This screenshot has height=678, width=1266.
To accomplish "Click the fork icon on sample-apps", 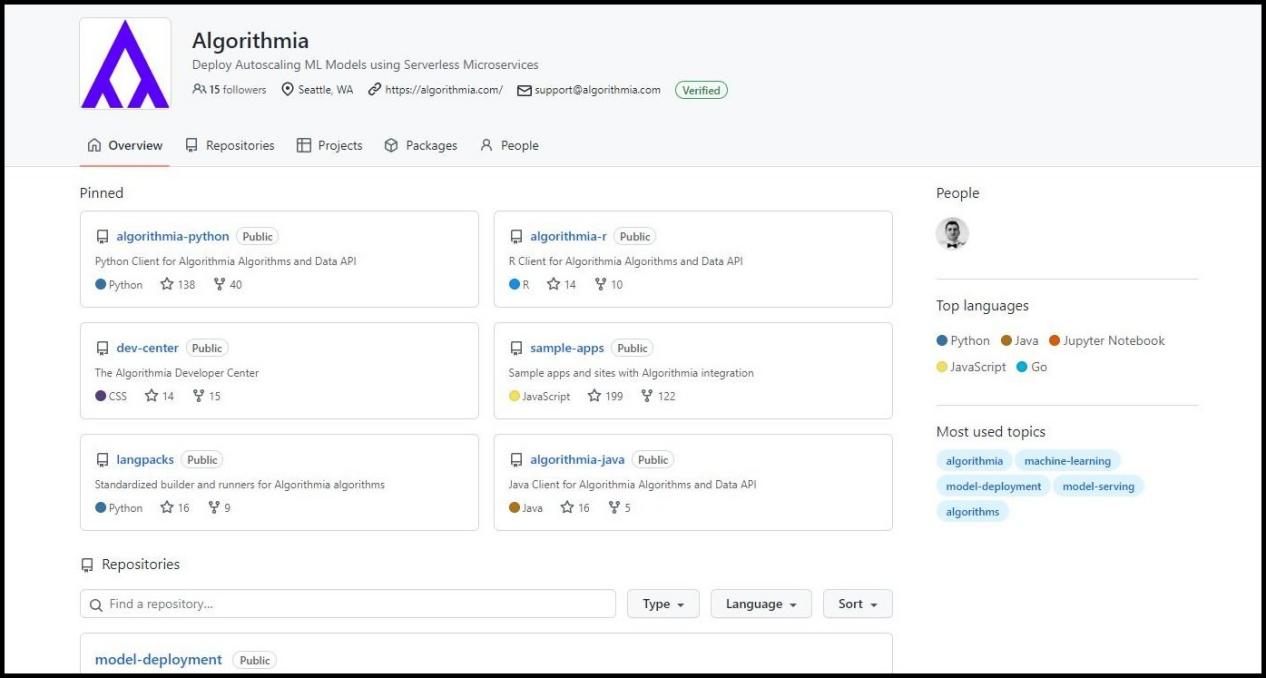I will (647, 396).
